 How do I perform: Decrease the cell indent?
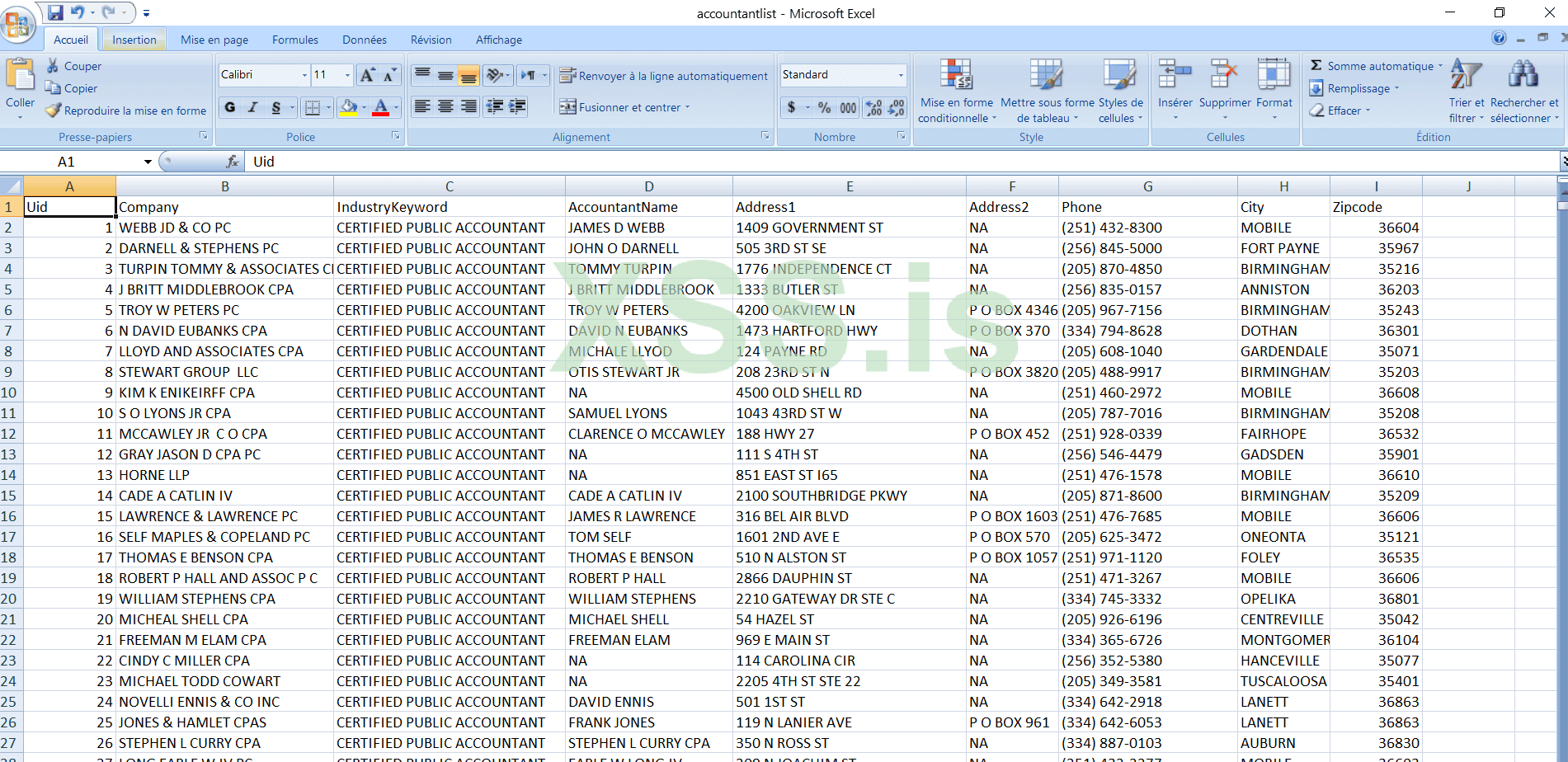click(495, 106)
